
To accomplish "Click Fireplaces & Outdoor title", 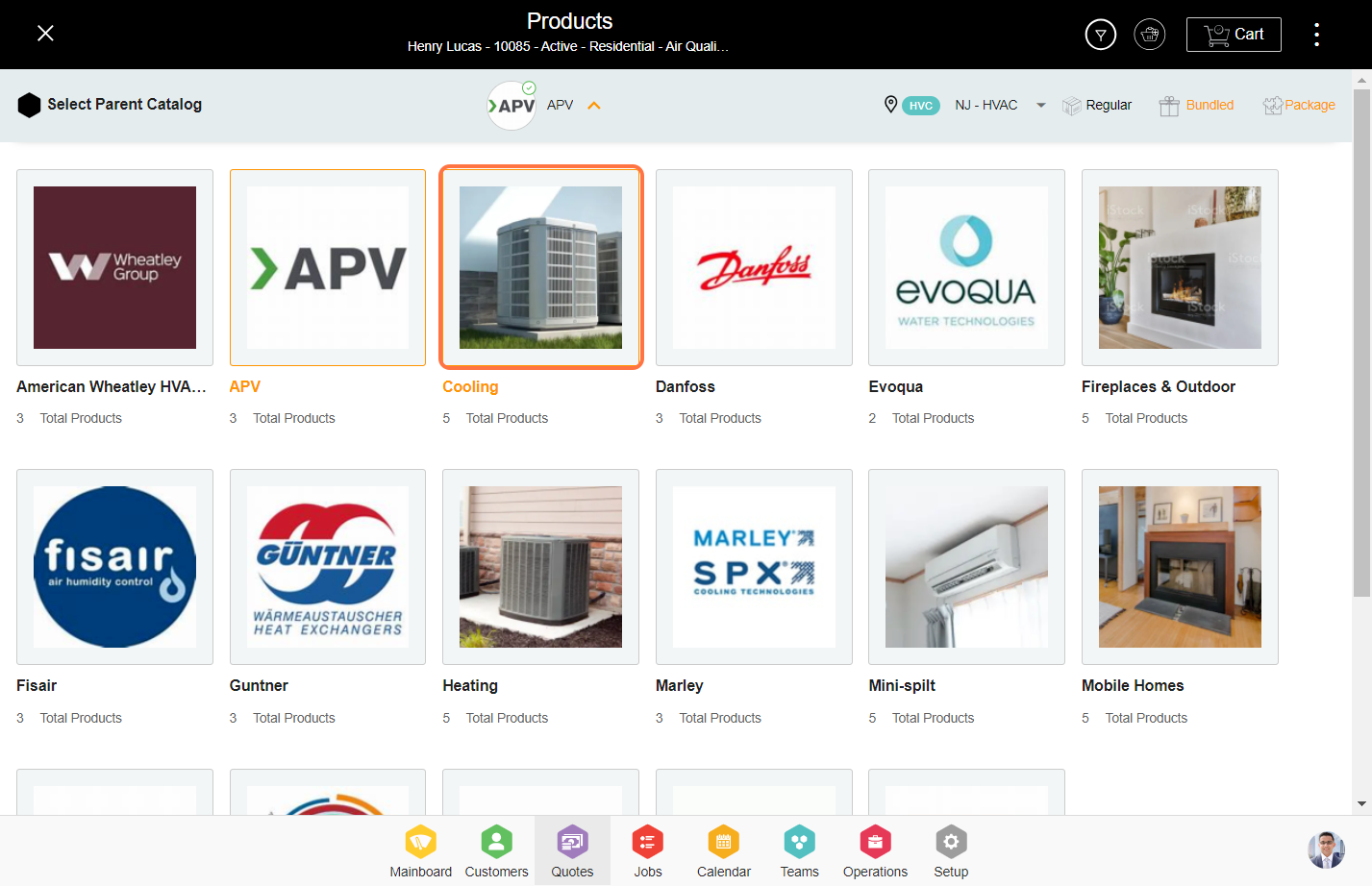I will [x=1159, y=386].
